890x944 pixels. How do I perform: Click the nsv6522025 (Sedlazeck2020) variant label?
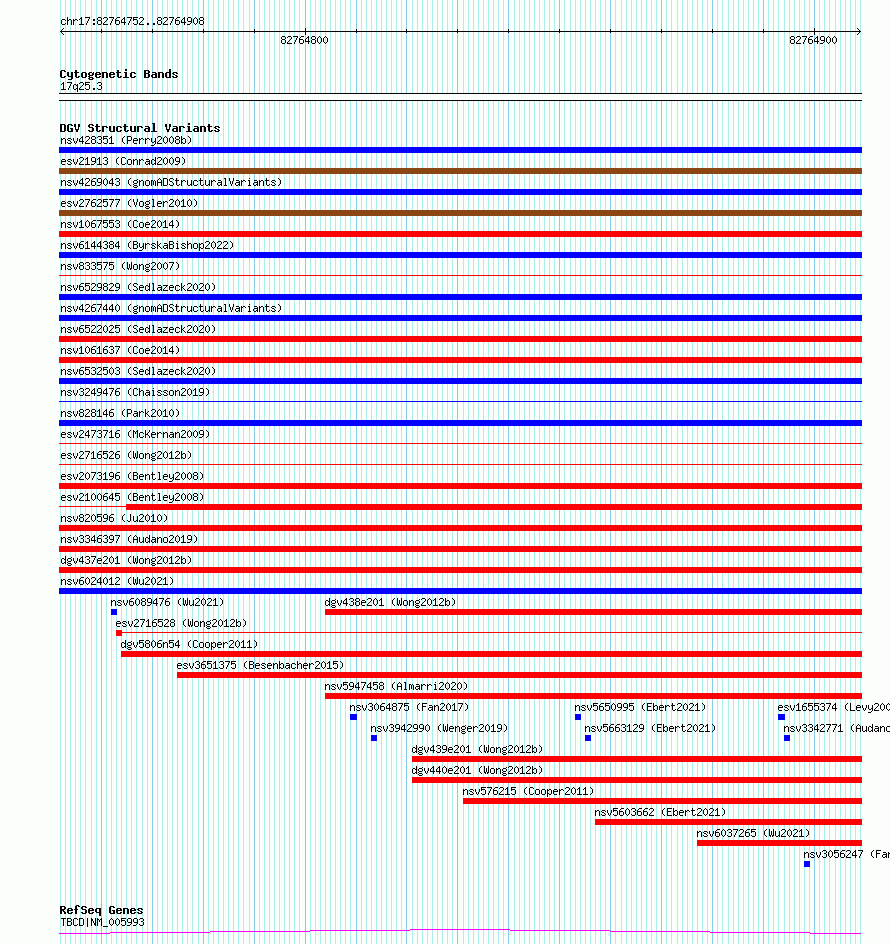tap(138, 329)
